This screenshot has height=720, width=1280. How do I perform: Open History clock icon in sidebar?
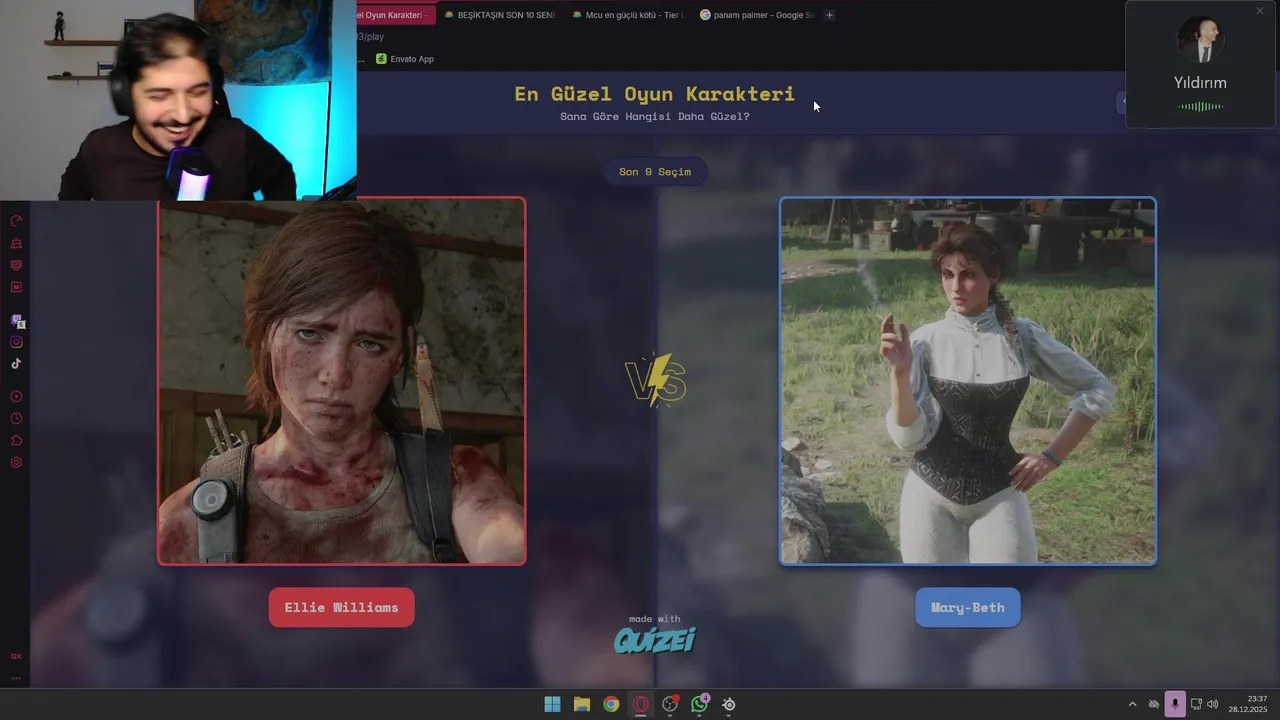16,419
